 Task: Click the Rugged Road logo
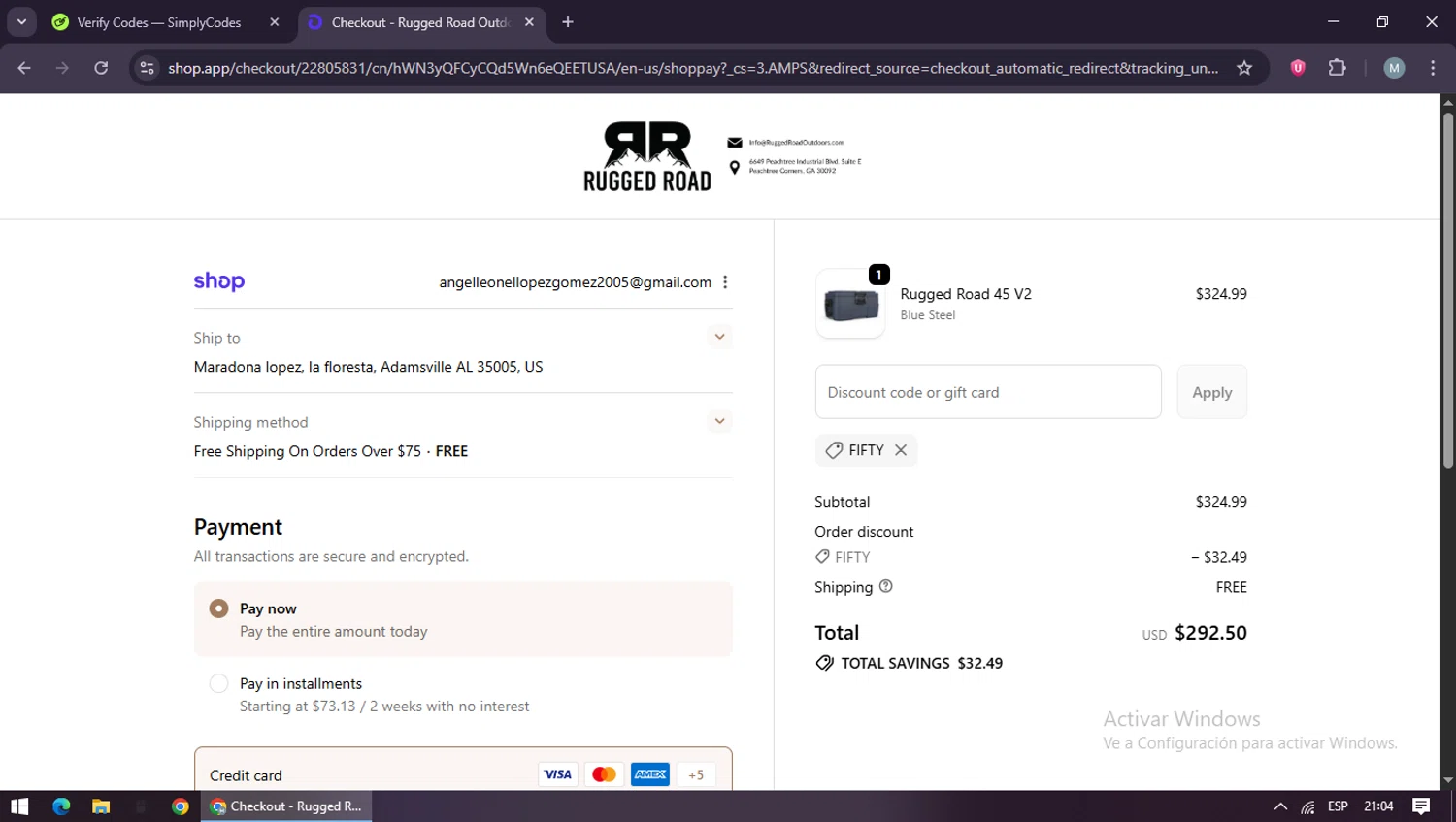[x=647, y=156]
